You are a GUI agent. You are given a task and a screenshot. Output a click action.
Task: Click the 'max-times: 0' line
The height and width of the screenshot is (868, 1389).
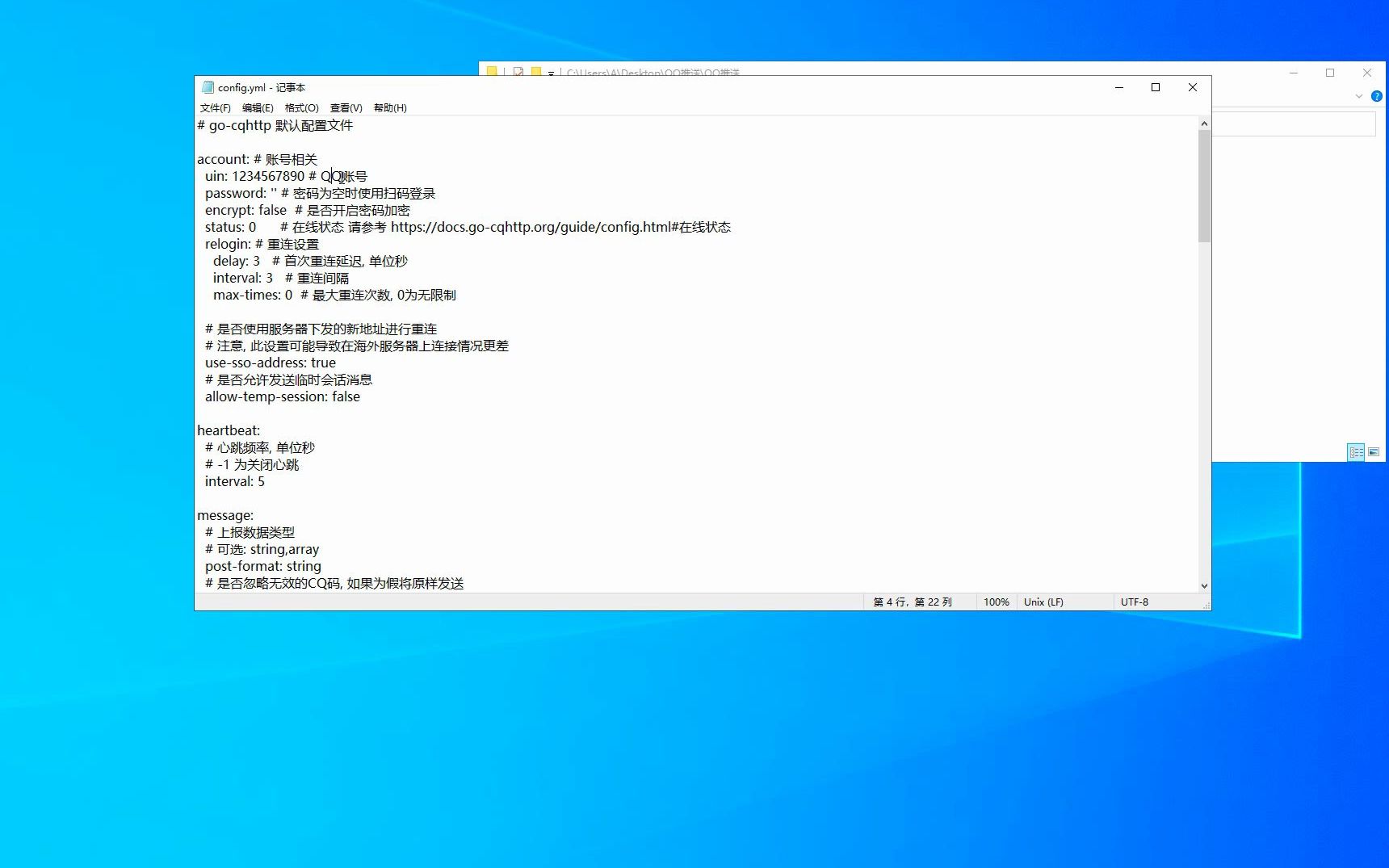[x=334, y=295]
